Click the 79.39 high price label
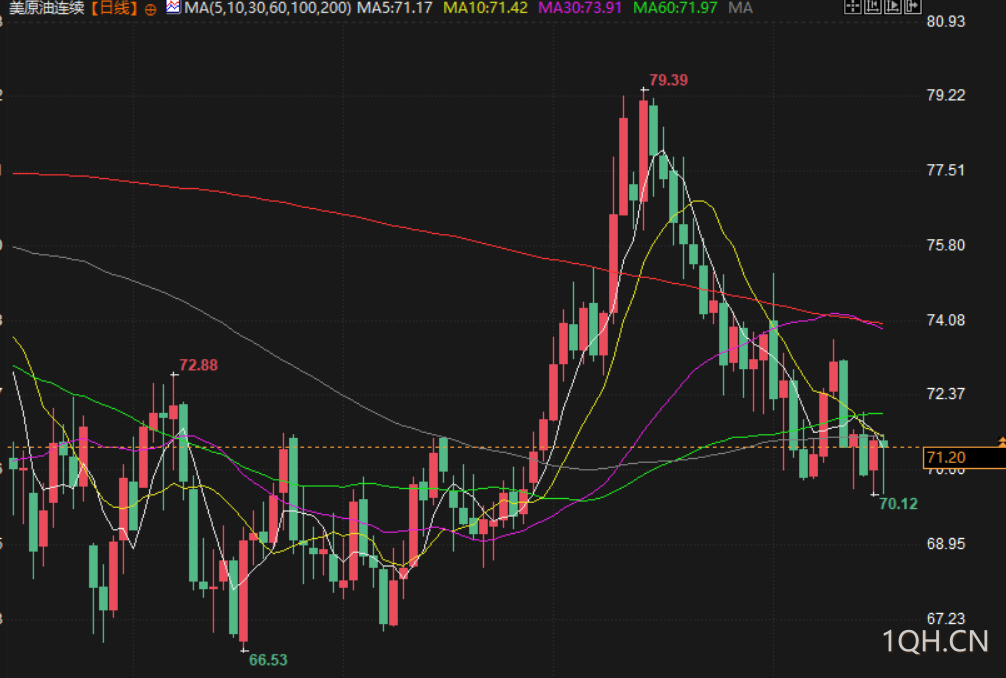 [x=668, y=80]
